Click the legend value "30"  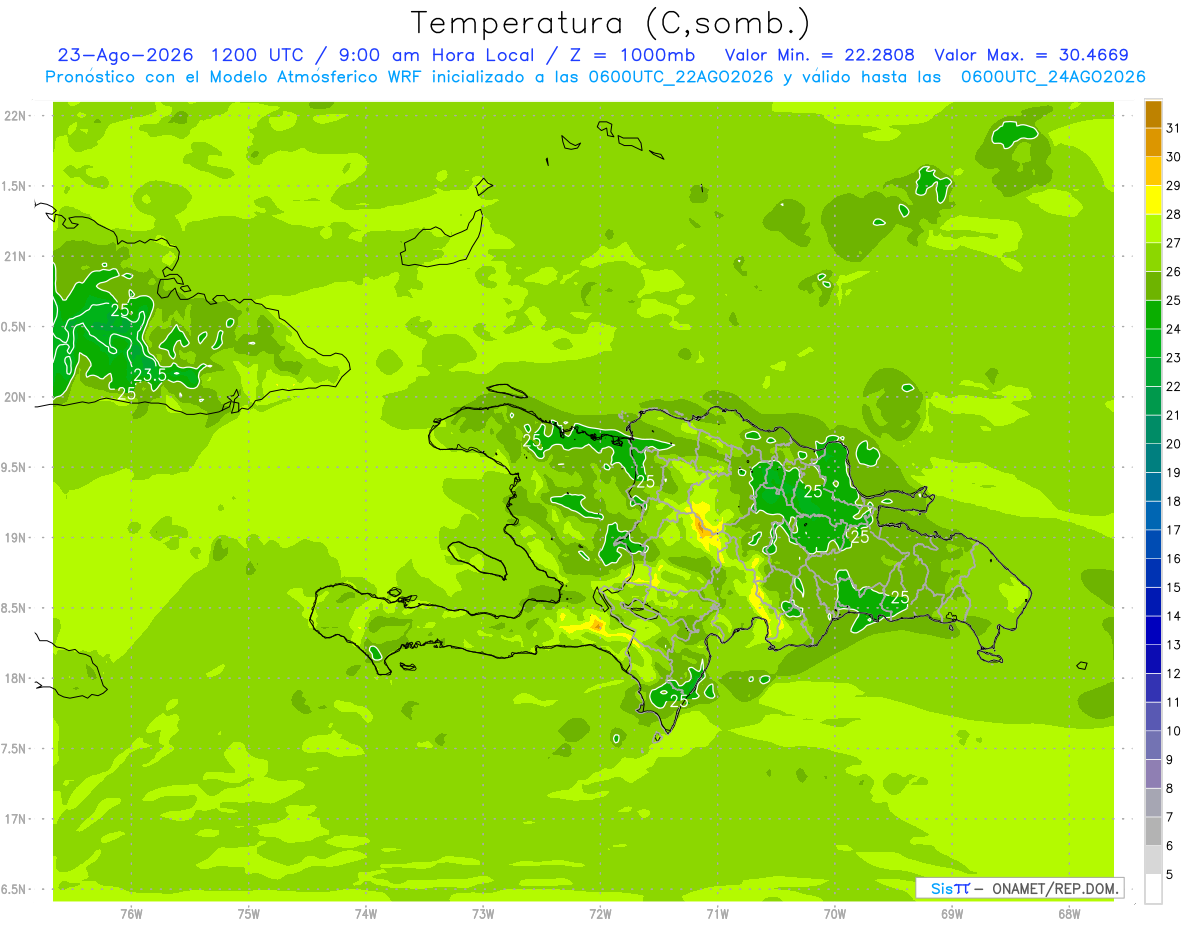click(x=1174, y=157)
